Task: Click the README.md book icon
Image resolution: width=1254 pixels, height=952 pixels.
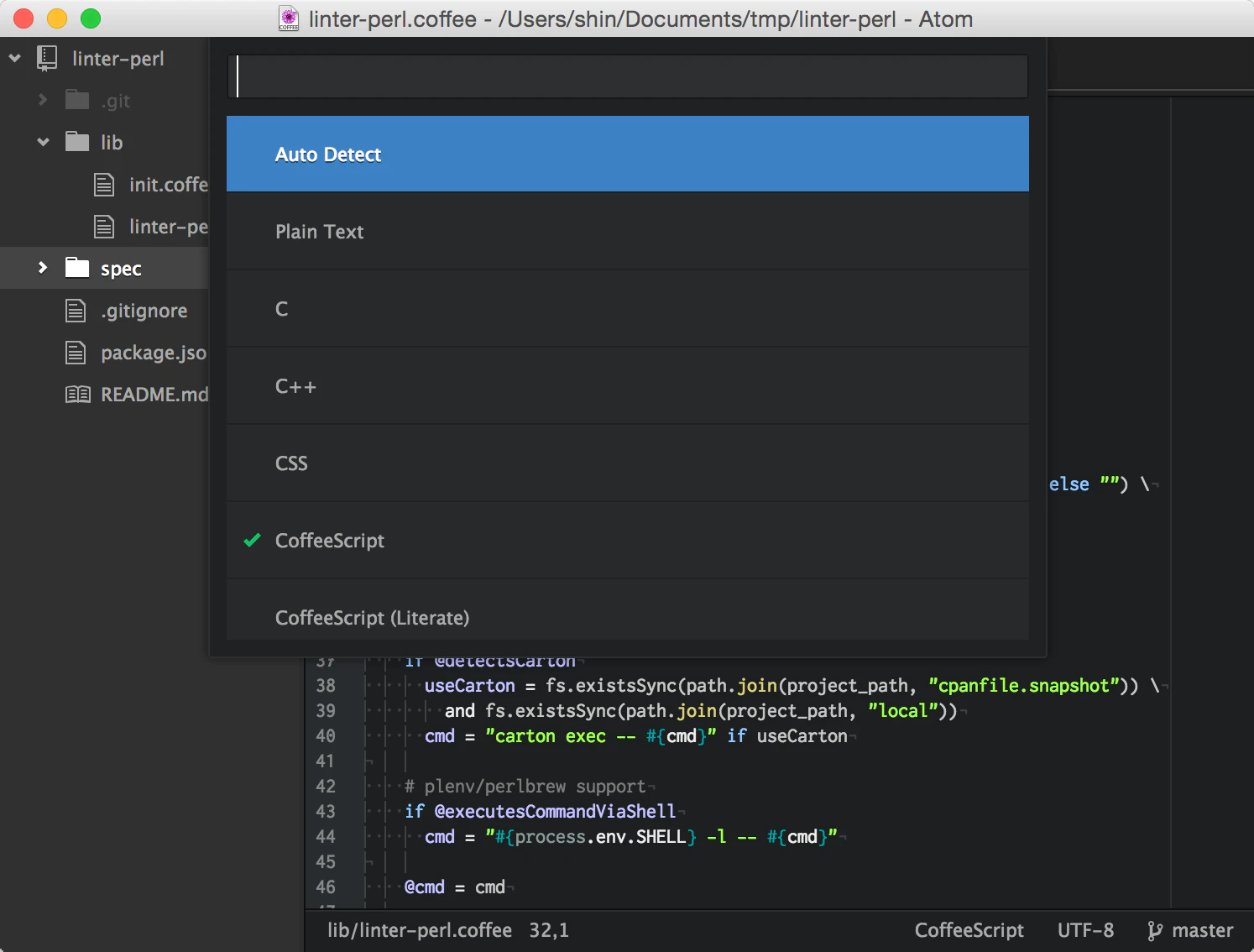Action: pos(78,394)
